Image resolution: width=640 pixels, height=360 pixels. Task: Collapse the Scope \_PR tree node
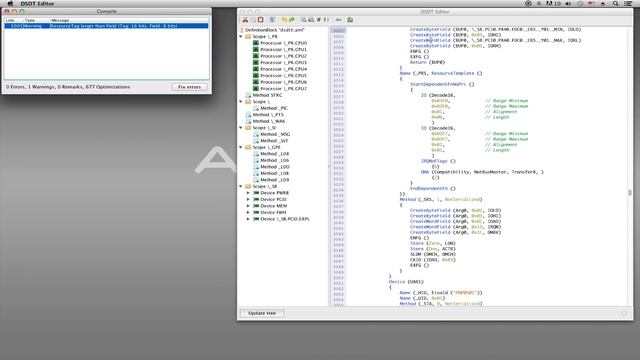[241, 36]
